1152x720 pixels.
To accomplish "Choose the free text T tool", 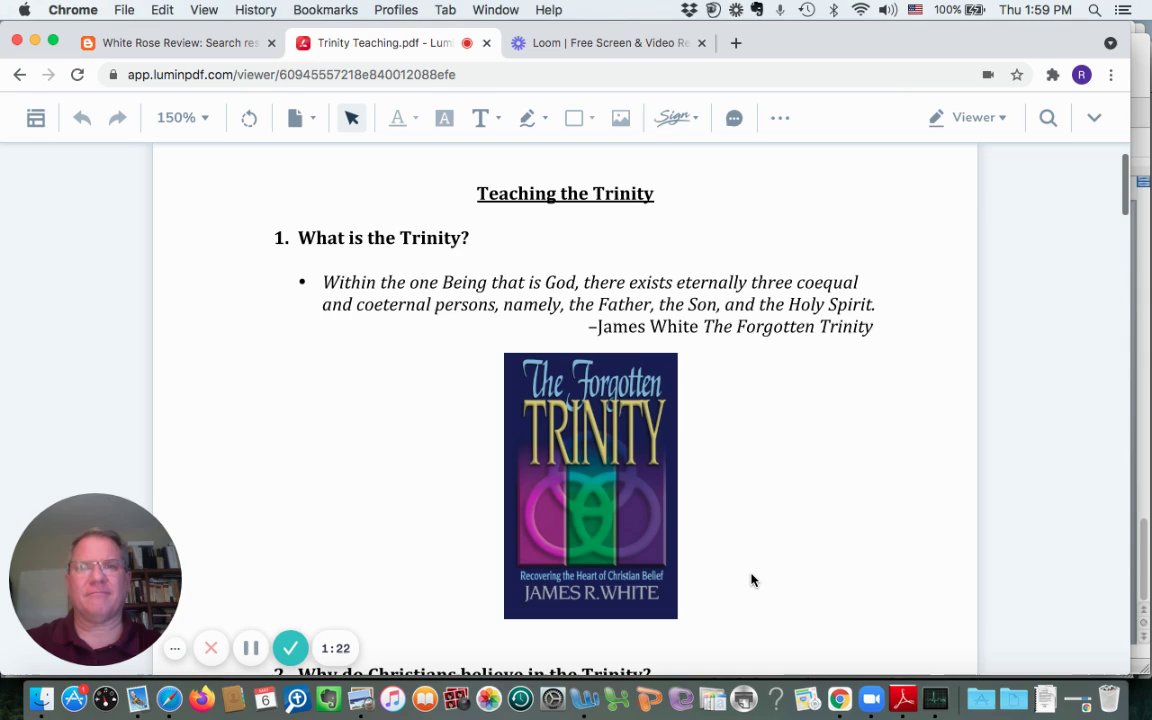I will pos(480,118).
